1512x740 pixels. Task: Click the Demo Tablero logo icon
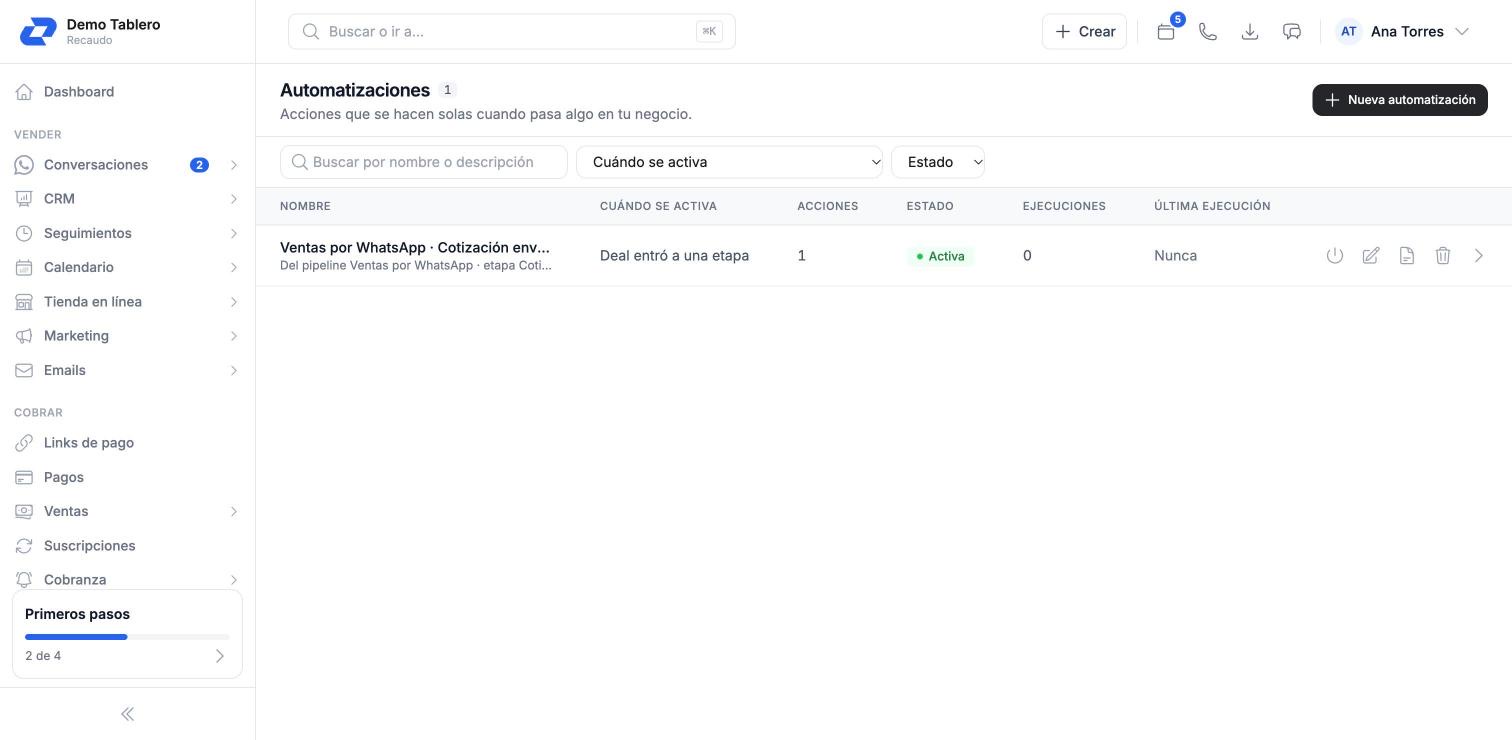(38, 31)
